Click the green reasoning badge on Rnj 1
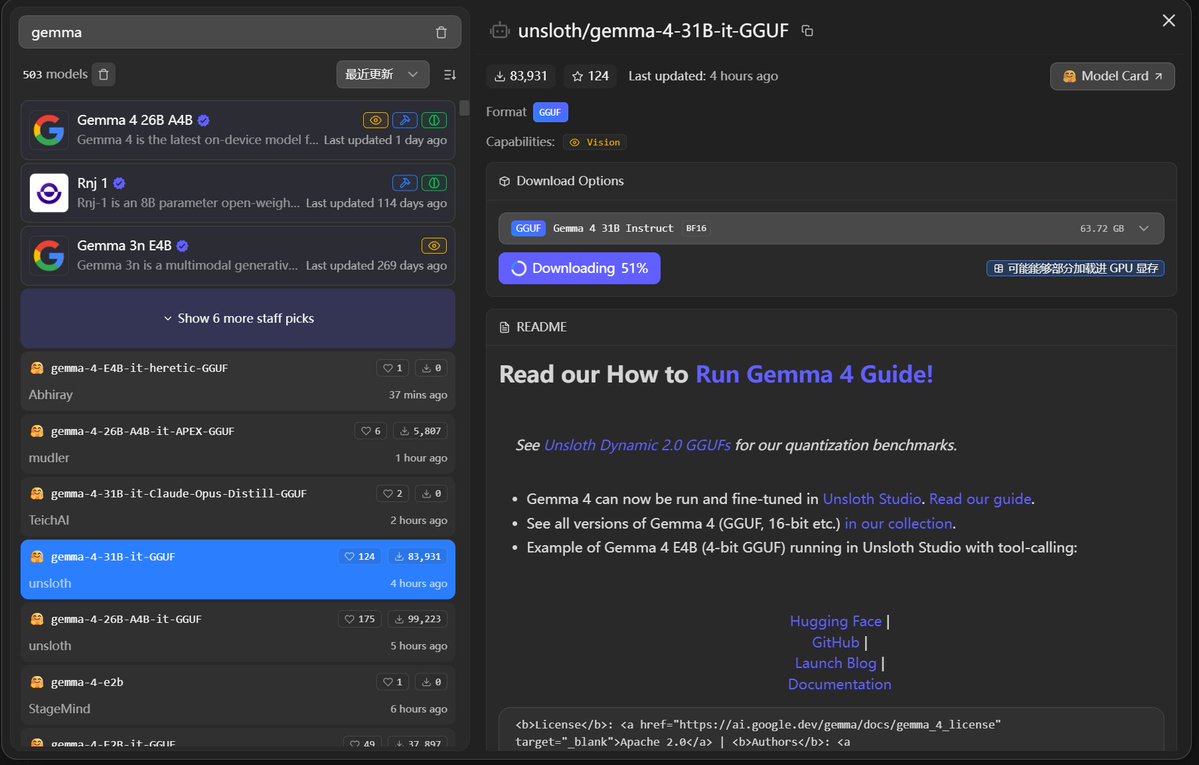Viewport: 1199px width, 765px height. coord(434,183)
